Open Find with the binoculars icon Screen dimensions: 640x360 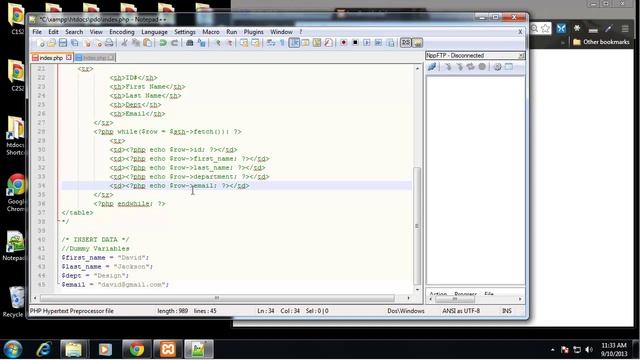tap(189, 43)
